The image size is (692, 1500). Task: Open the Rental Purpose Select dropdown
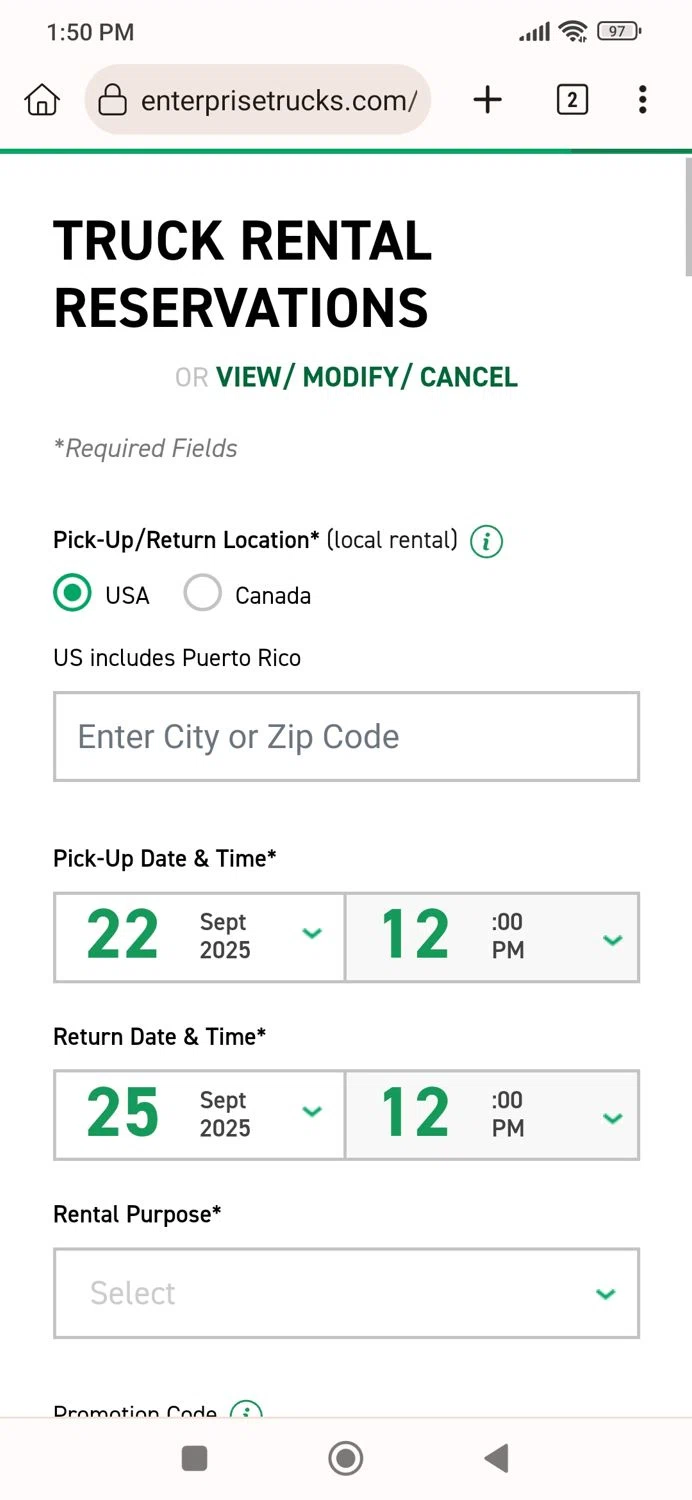pos(346,1293)
